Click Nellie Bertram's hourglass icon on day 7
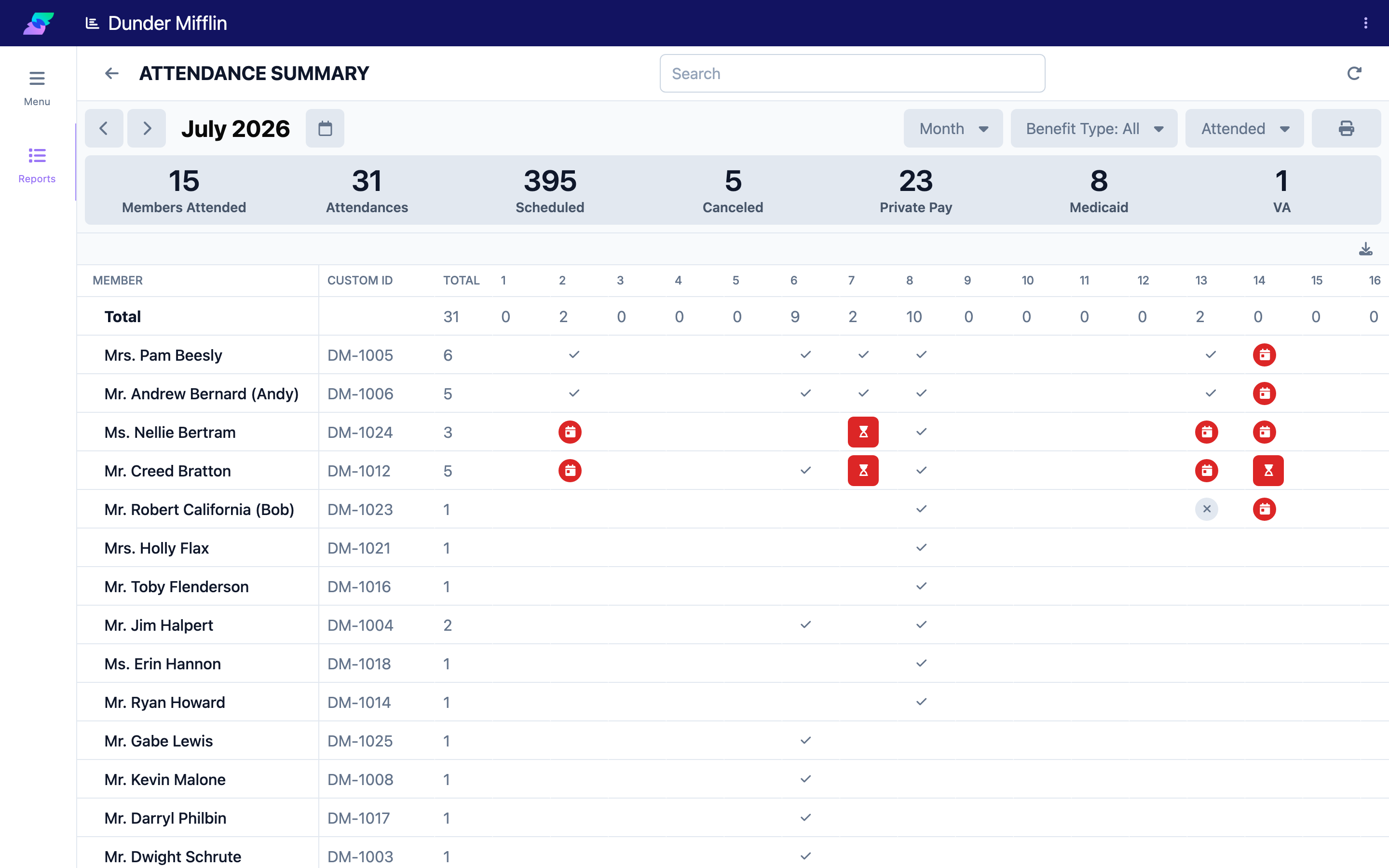 (x=863, y=432)
